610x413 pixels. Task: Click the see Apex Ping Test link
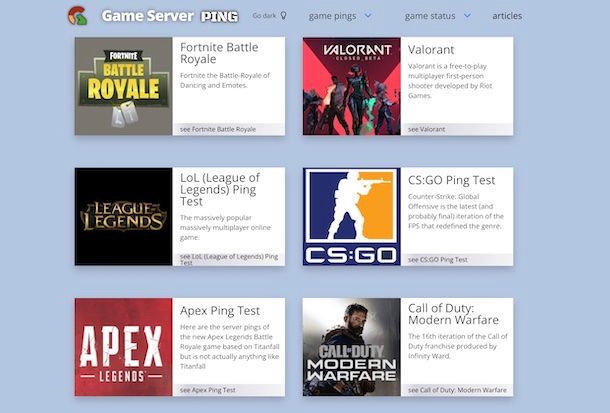coord(208,390)
